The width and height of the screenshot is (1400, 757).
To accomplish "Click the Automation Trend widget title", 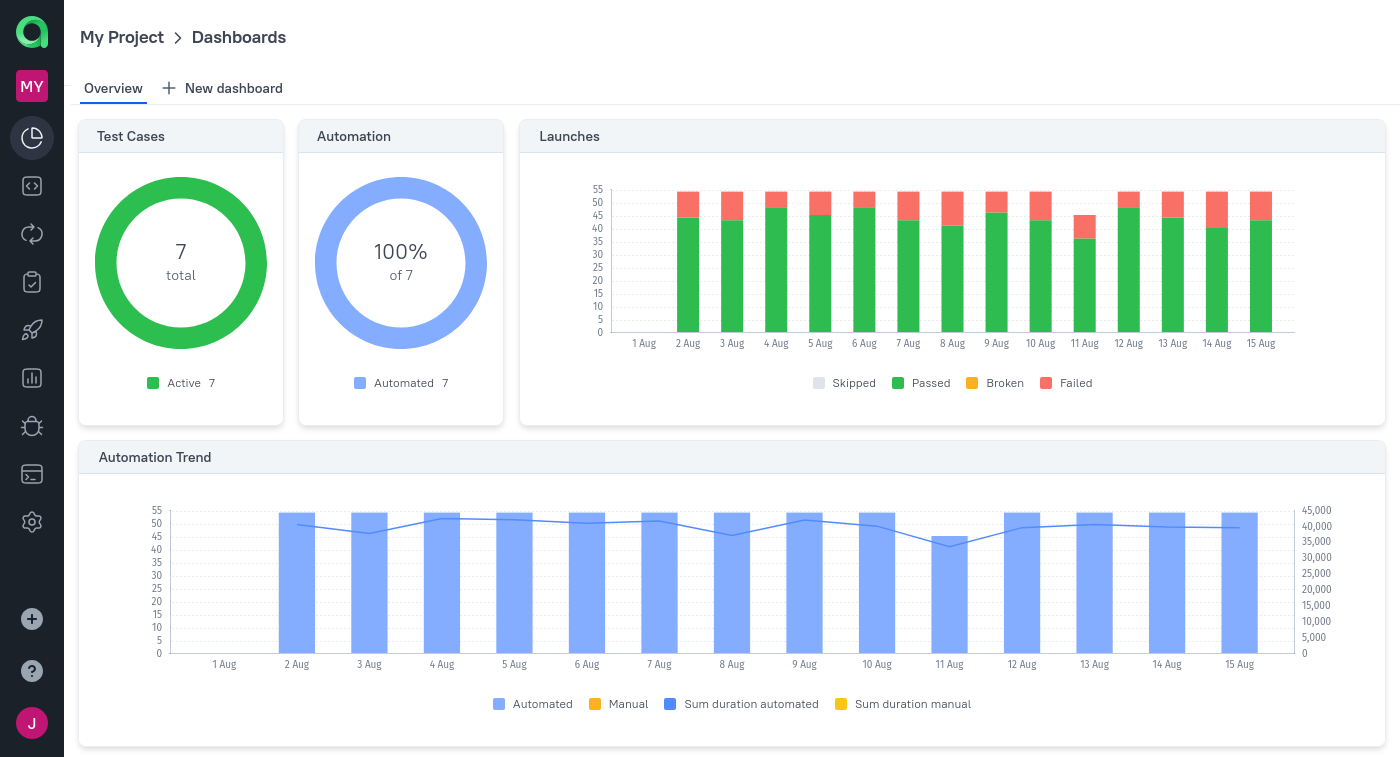I will tap(155, 457).
